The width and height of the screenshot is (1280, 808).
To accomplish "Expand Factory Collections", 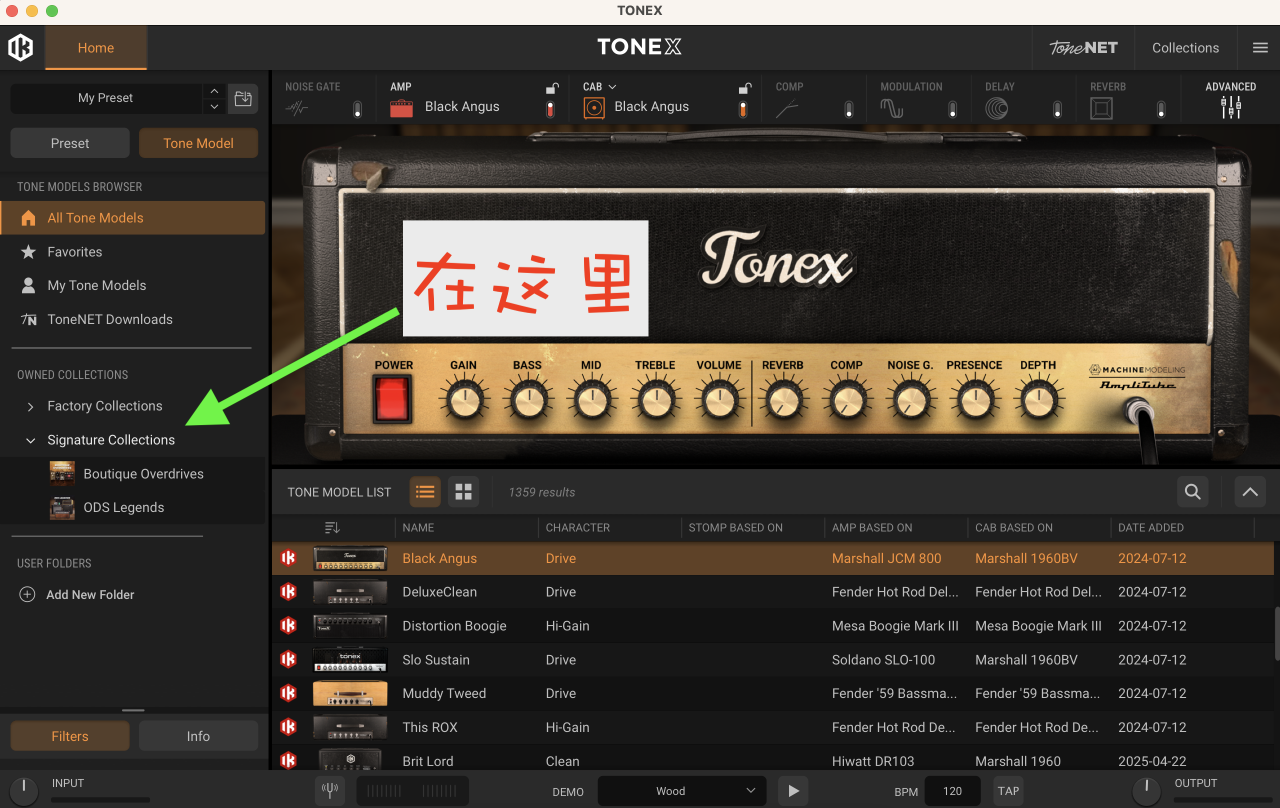I will (x=30, y=407).
